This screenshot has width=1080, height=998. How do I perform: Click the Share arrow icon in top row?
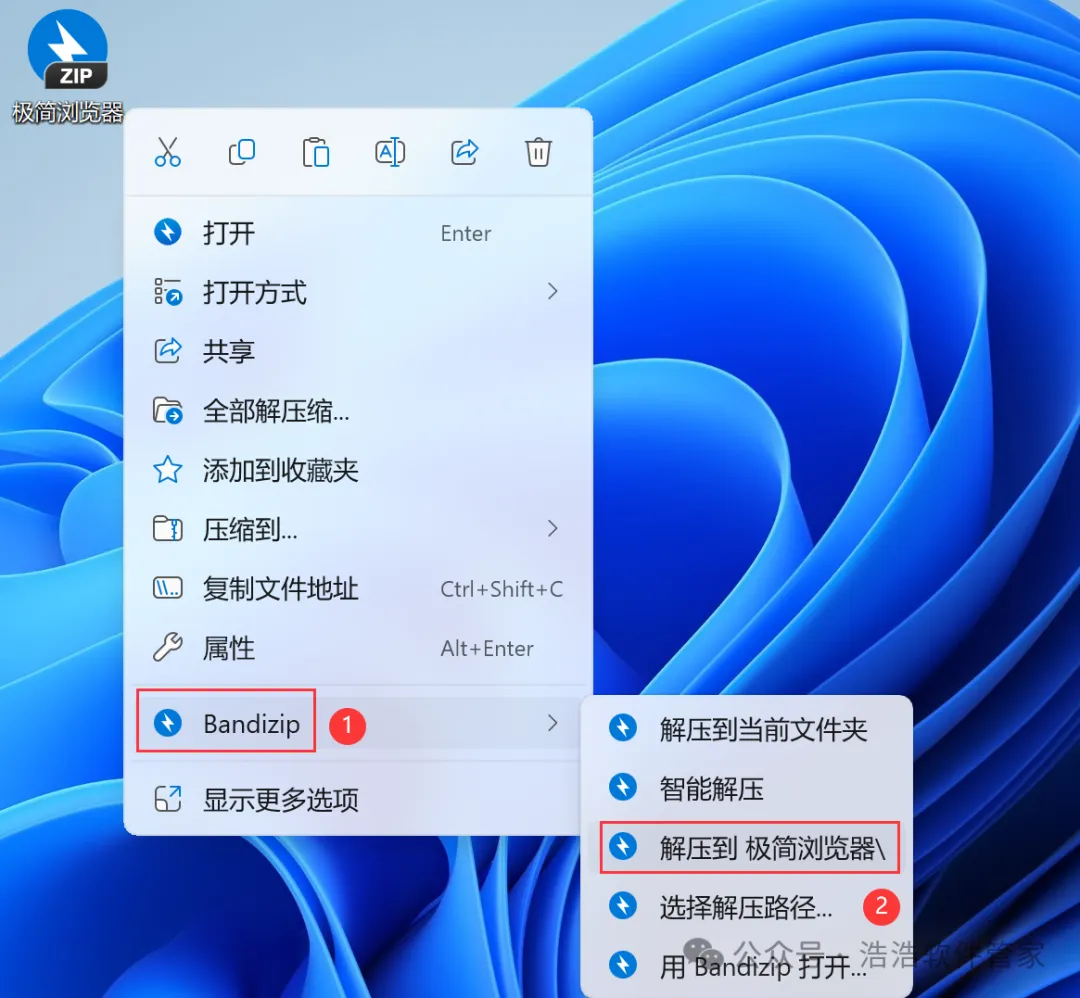[x=464, y=152]
